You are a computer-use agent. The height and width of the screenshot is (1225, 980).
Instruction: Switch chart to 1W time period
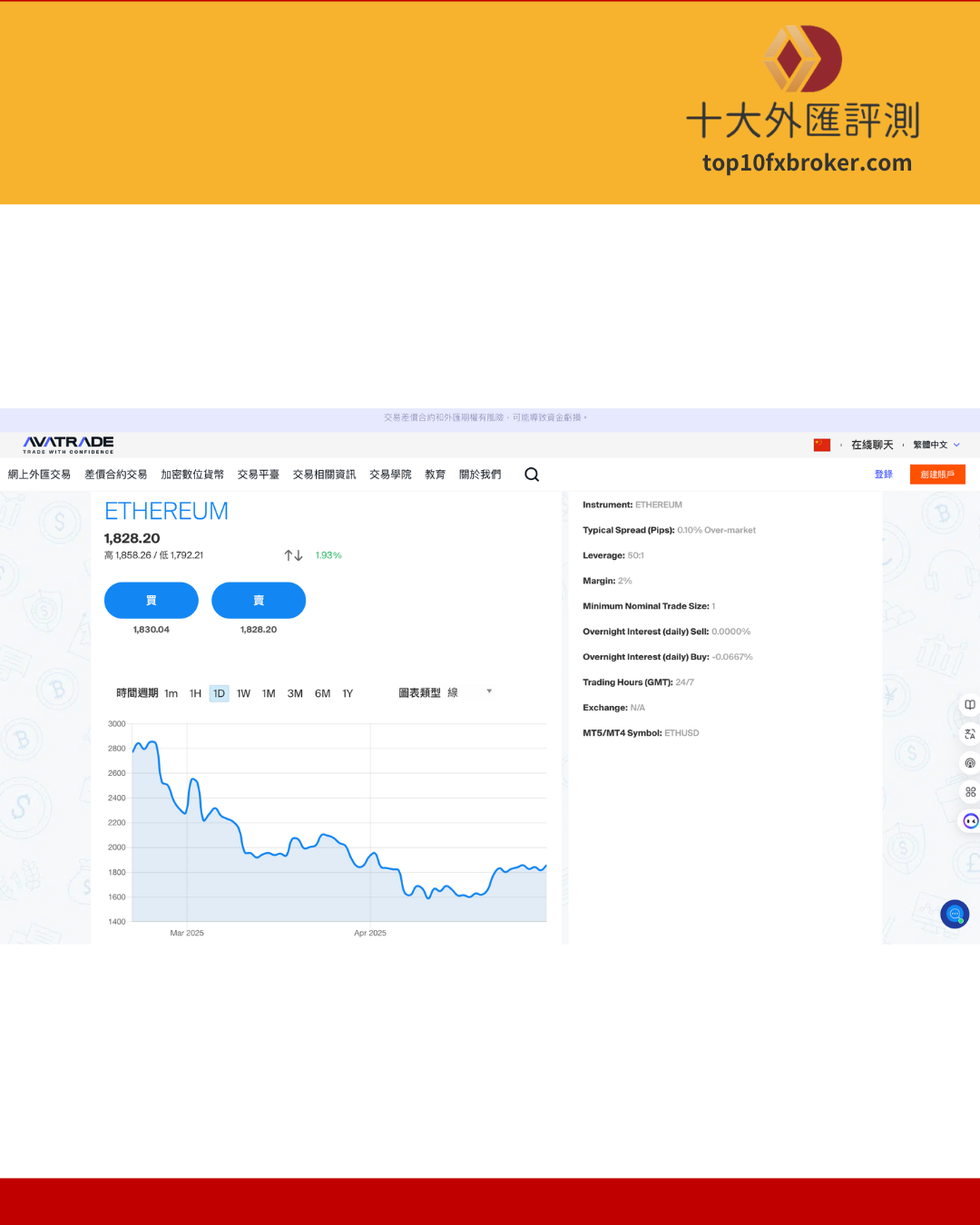click(243, 693)
